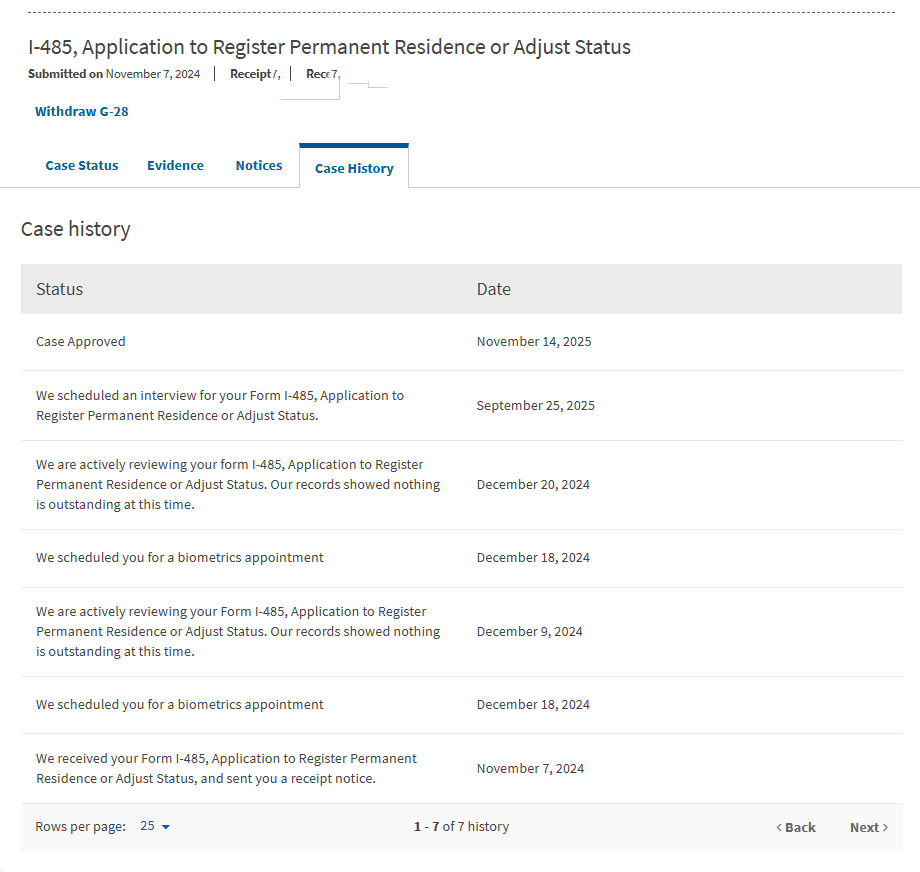This screenshot has width=920, height=872.
Task: Open the Evidence tab
Action: pos(175,166)
